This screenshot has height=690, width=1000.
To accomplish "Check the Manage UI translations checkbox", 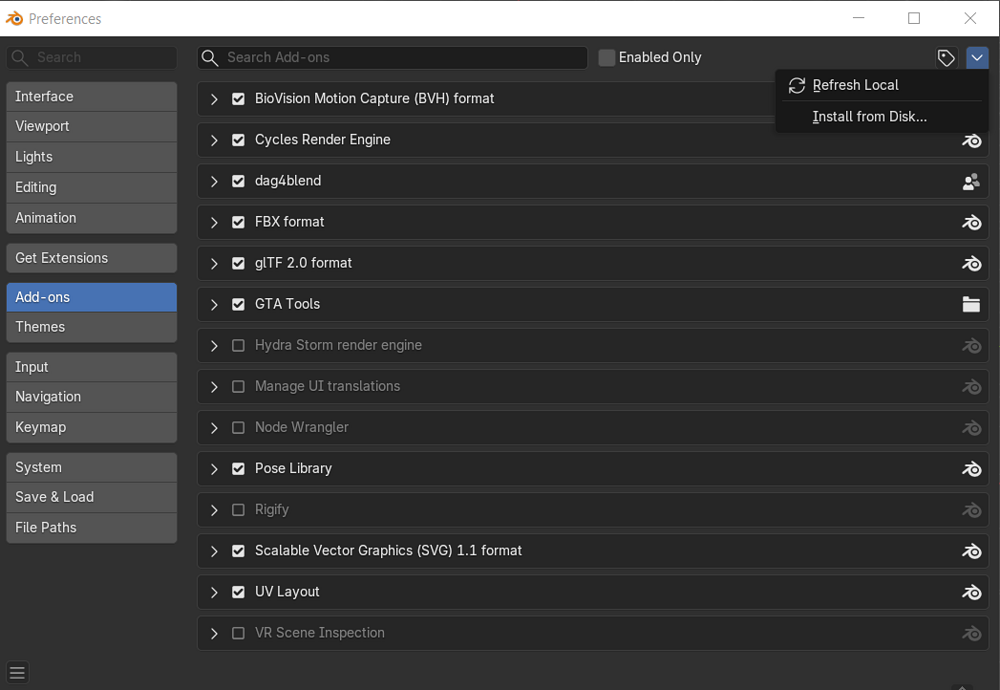I will click(238, 387).
